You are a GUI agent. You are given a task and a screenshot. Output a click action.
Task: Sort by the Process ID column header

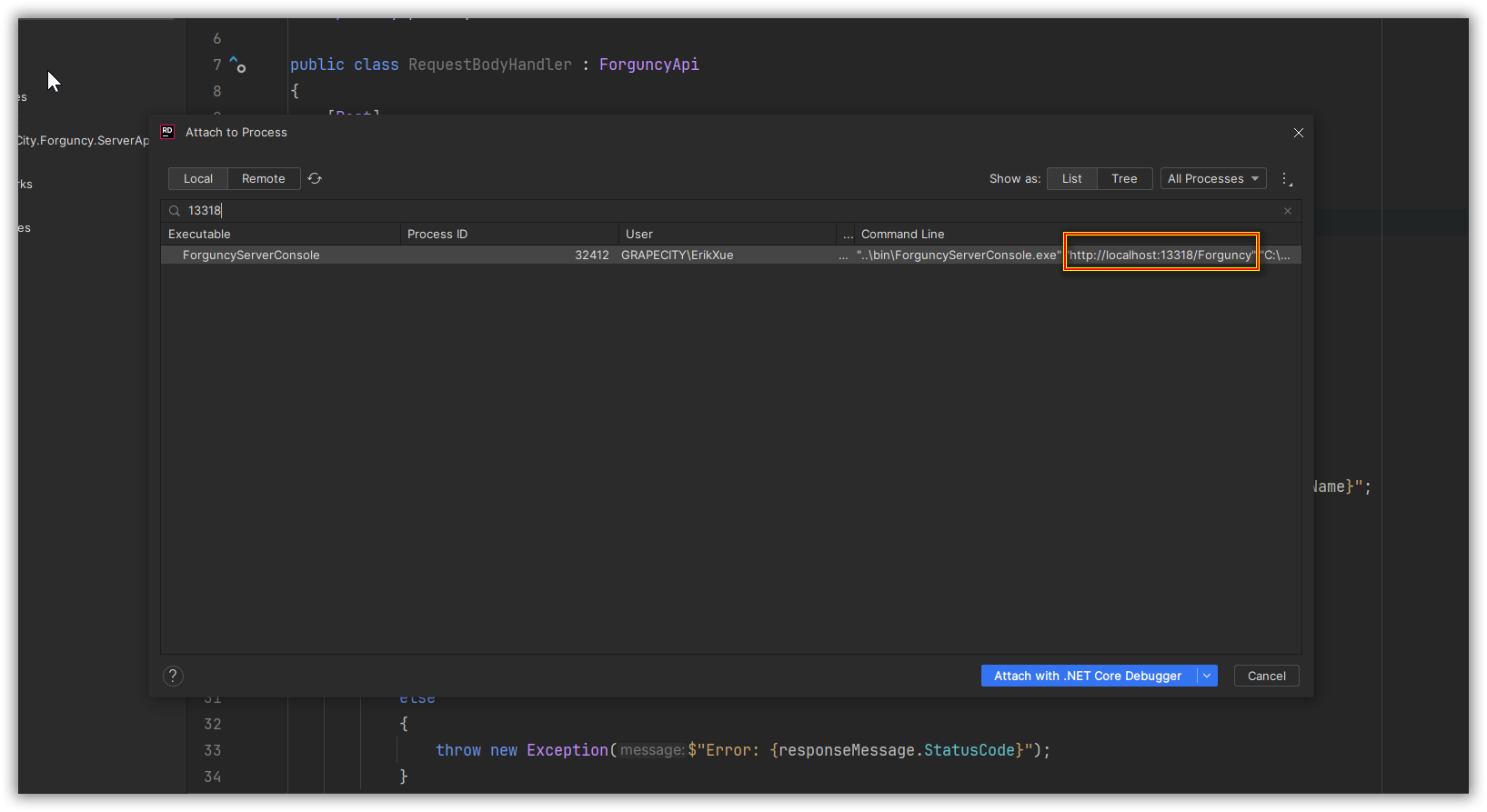tap(437, 235)
